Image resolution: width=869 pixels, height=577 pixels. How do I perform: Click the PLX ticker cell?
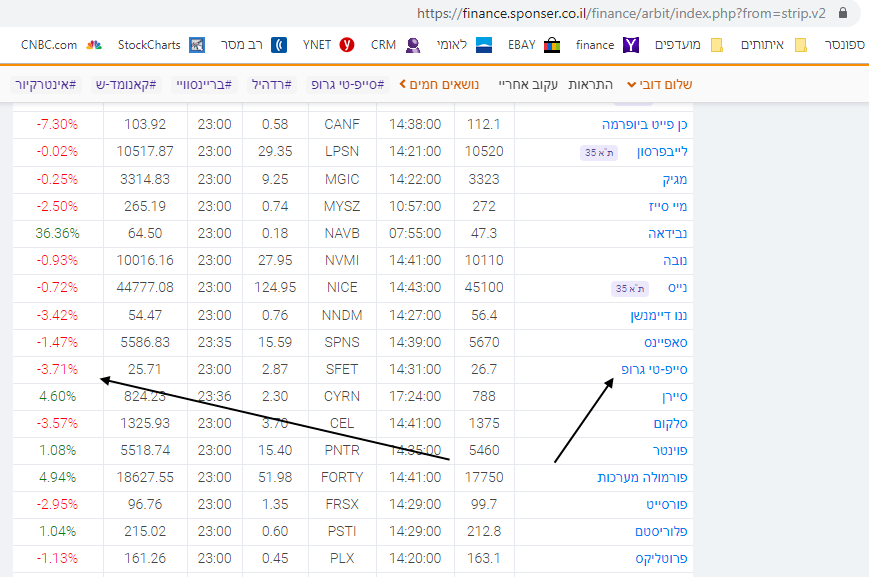coord(342,558)
